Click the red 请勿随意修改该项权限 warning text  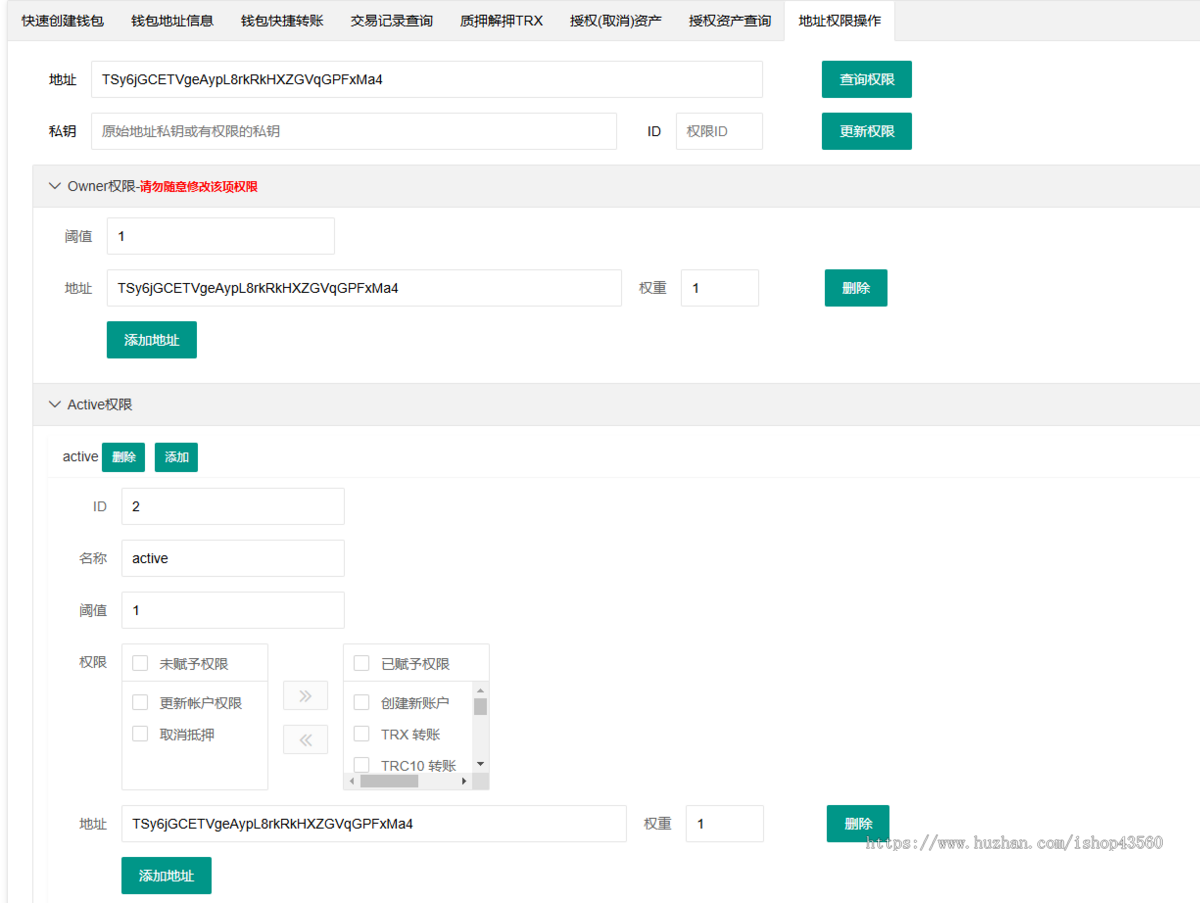[199, 186]
